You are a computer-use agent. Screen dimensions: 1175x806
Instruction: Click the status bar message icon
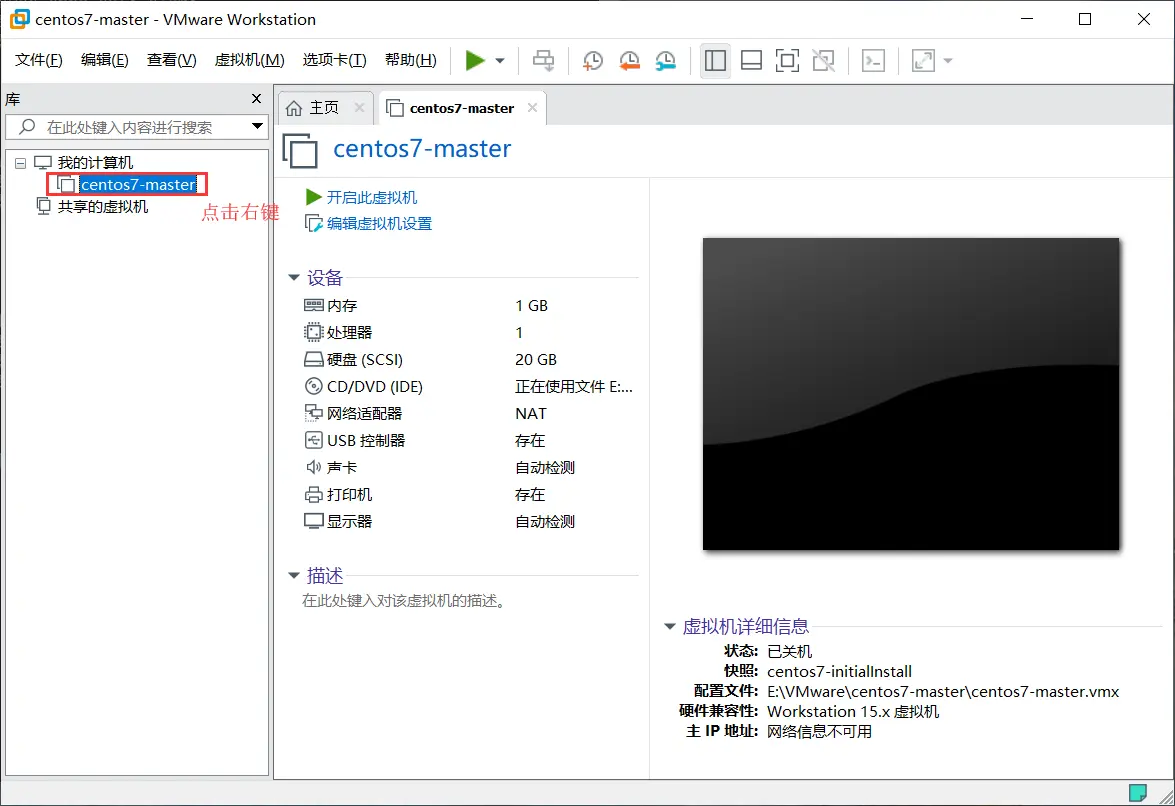click(1138, 793)
